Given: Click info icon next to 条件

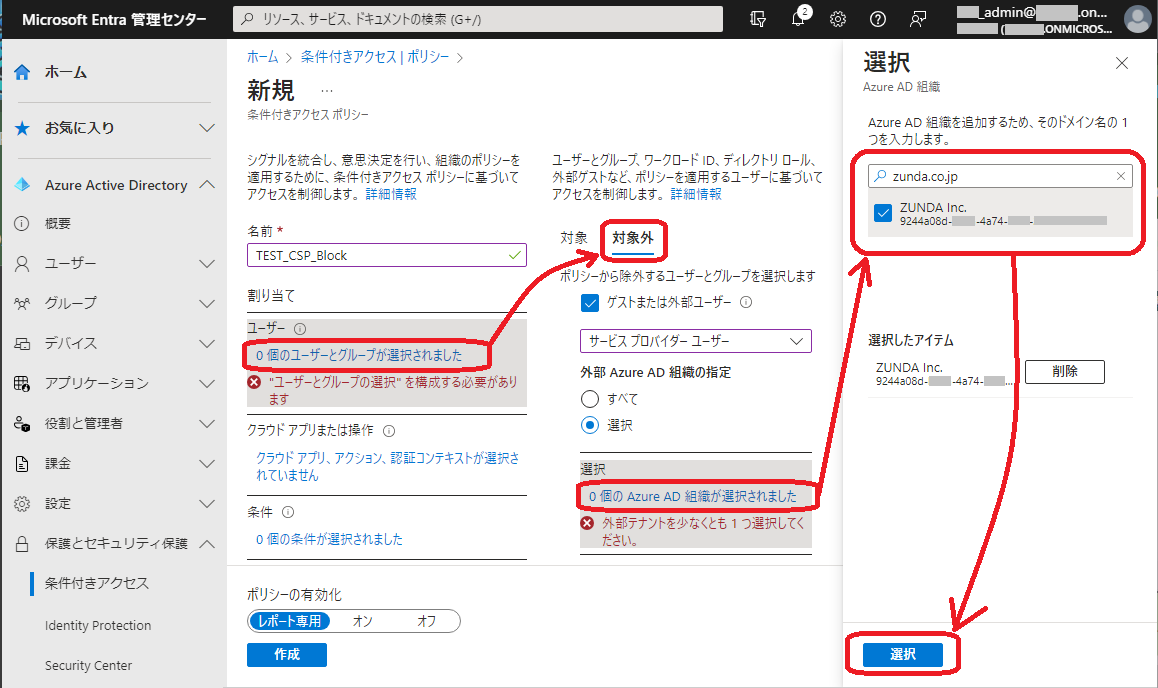Looking at the screenshot, I should (288, 512).
